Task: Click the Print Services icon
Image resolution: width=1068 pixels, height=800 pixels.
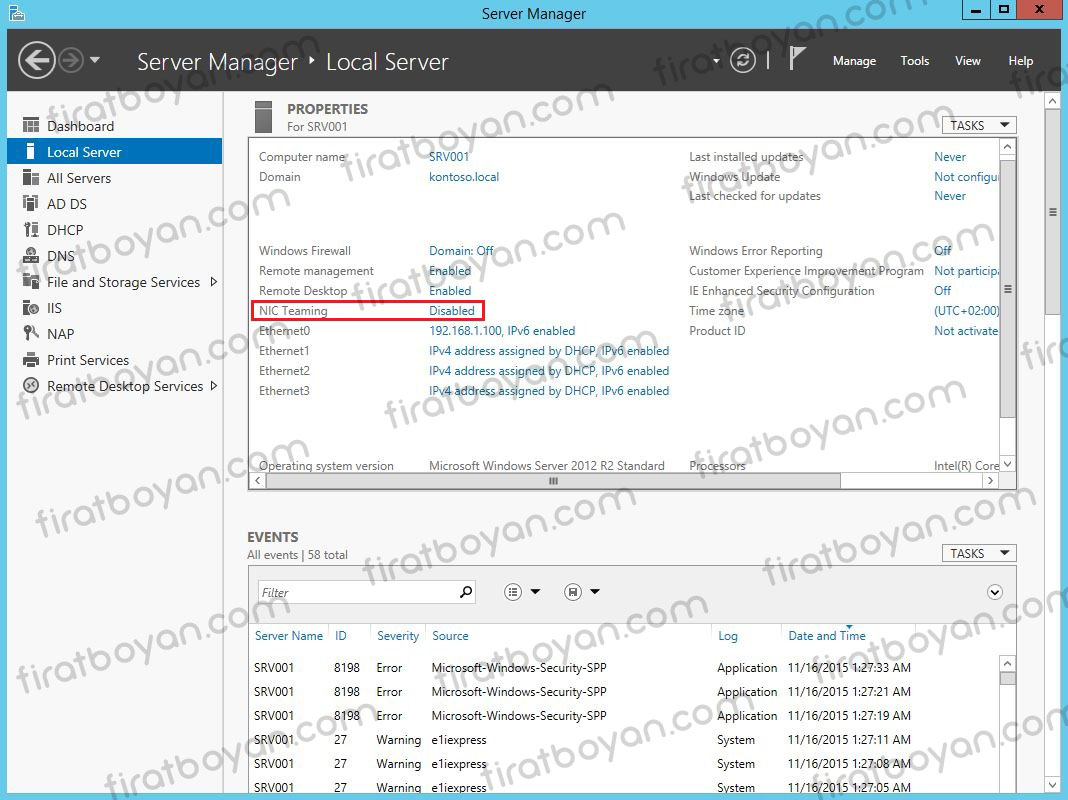Action: [x=31, y=359]
